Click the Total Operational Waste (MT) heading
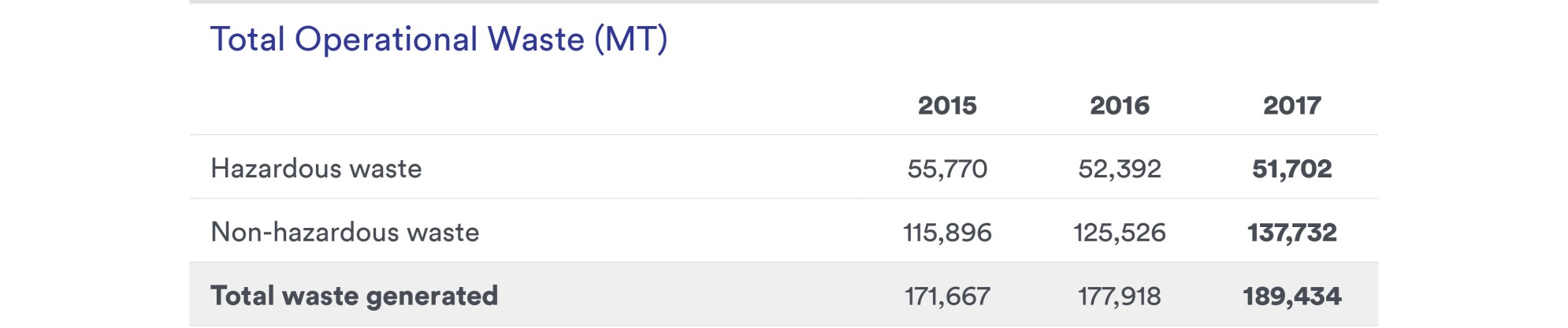 439,39
